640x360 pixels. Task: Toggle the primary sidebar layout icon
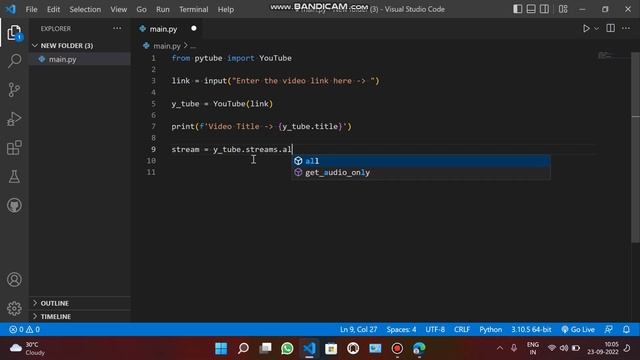click(x=517, y=9)
